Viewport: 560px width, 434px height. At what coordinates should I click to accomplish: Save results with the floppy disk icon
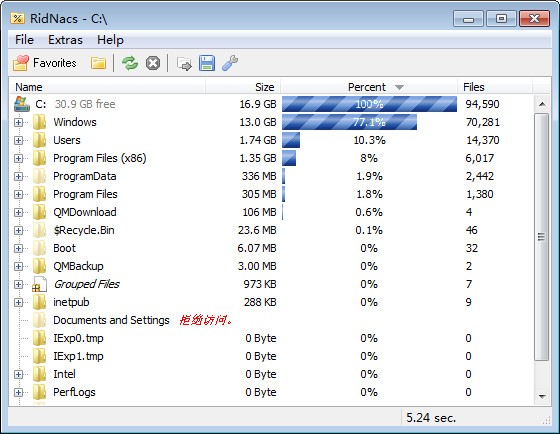tap(207, 63)
